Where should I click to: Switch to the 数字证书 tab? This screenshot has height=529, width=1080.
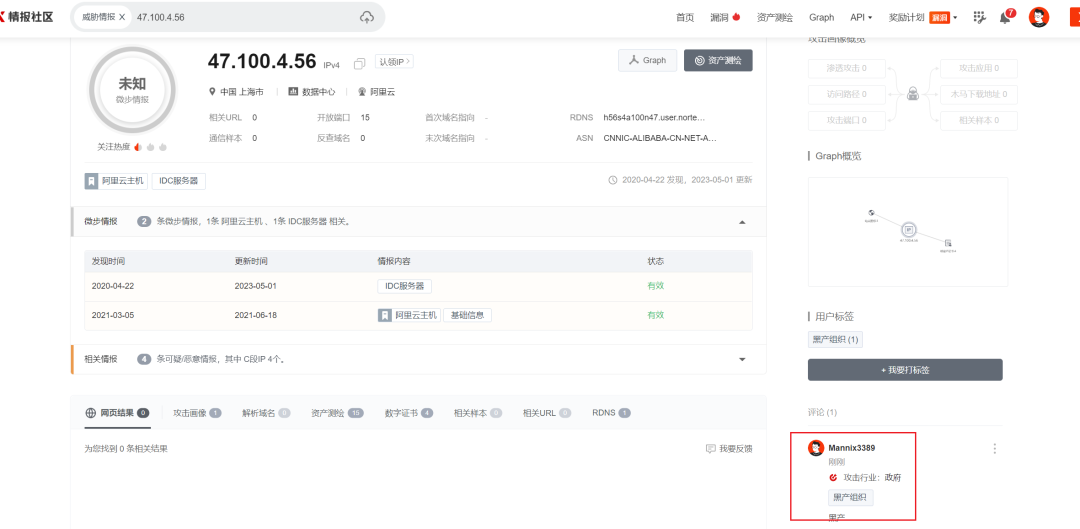coord(408,412)
